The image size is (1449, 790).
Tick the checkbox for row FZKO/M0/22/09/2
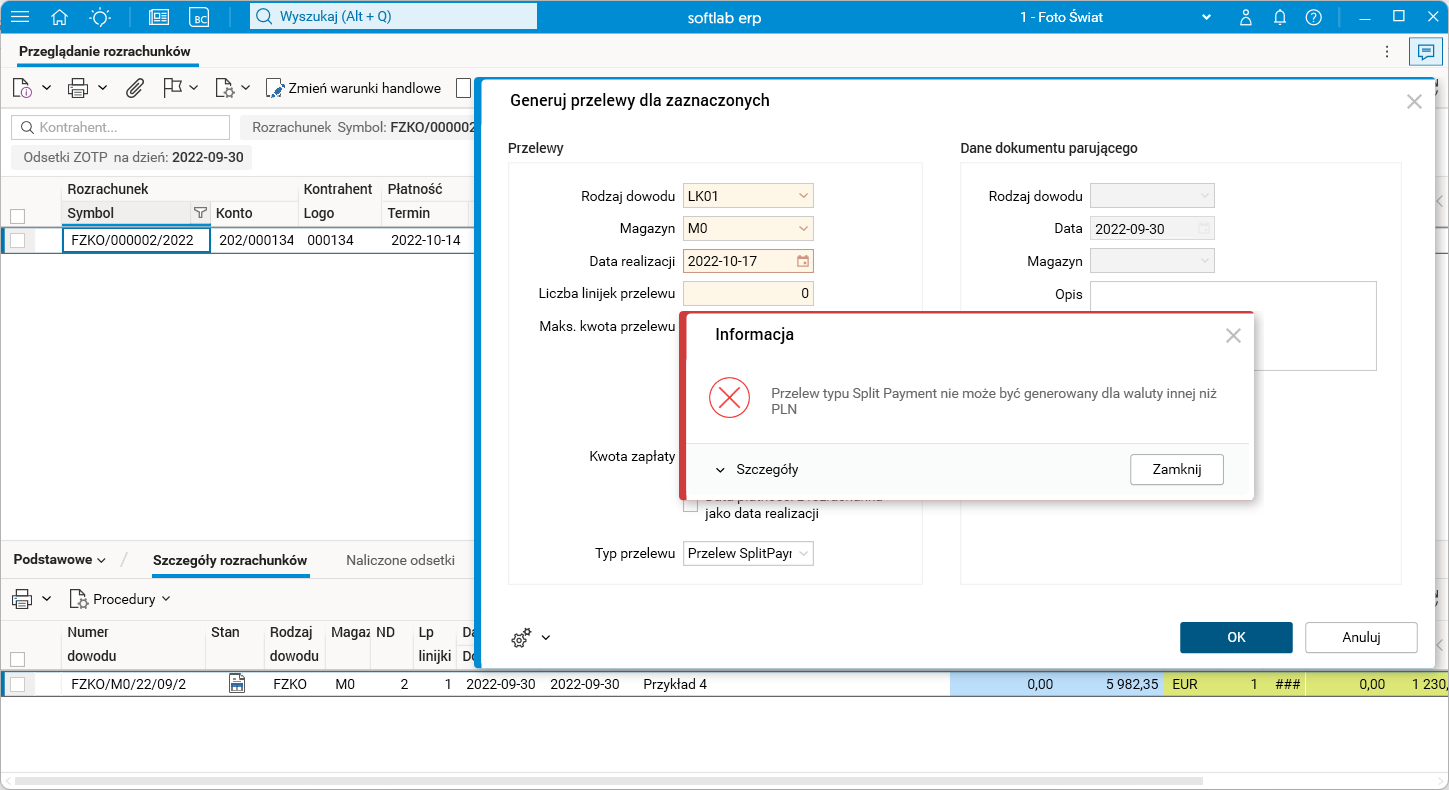click(x=17, y=684)
